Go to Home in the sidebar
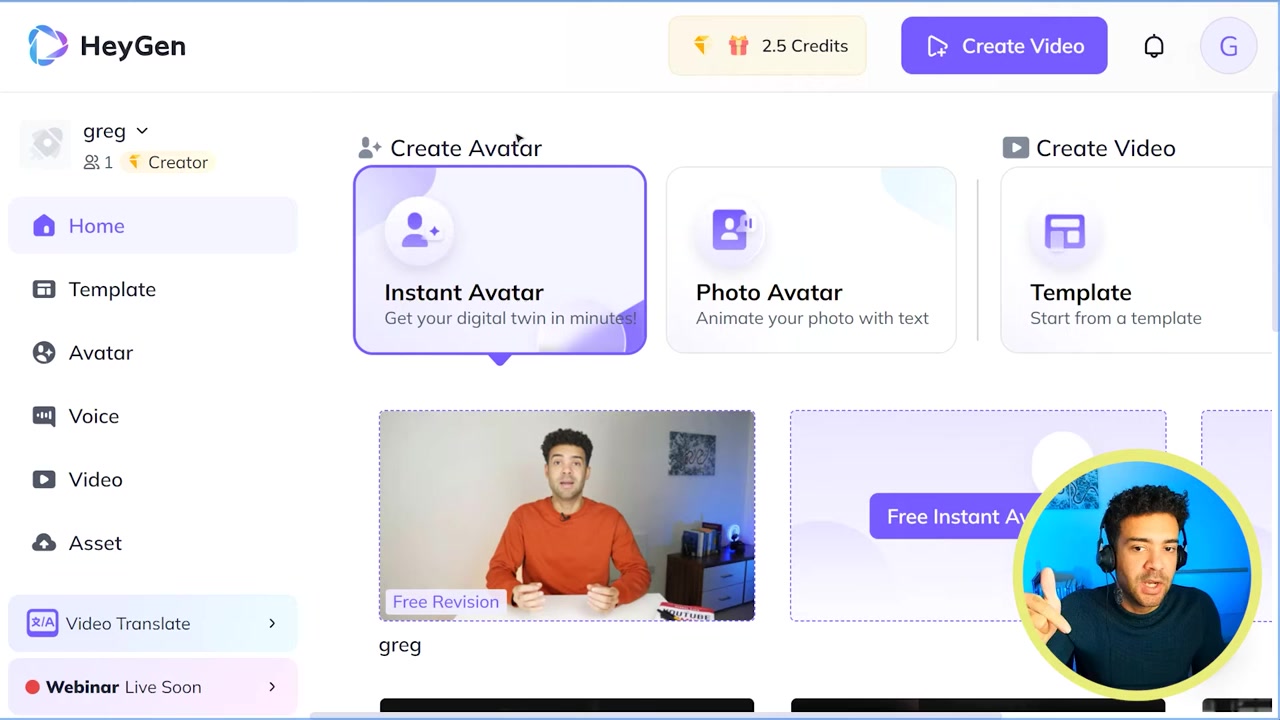The width and height of the screenshot is (1280, 720). tap(153, 226)
